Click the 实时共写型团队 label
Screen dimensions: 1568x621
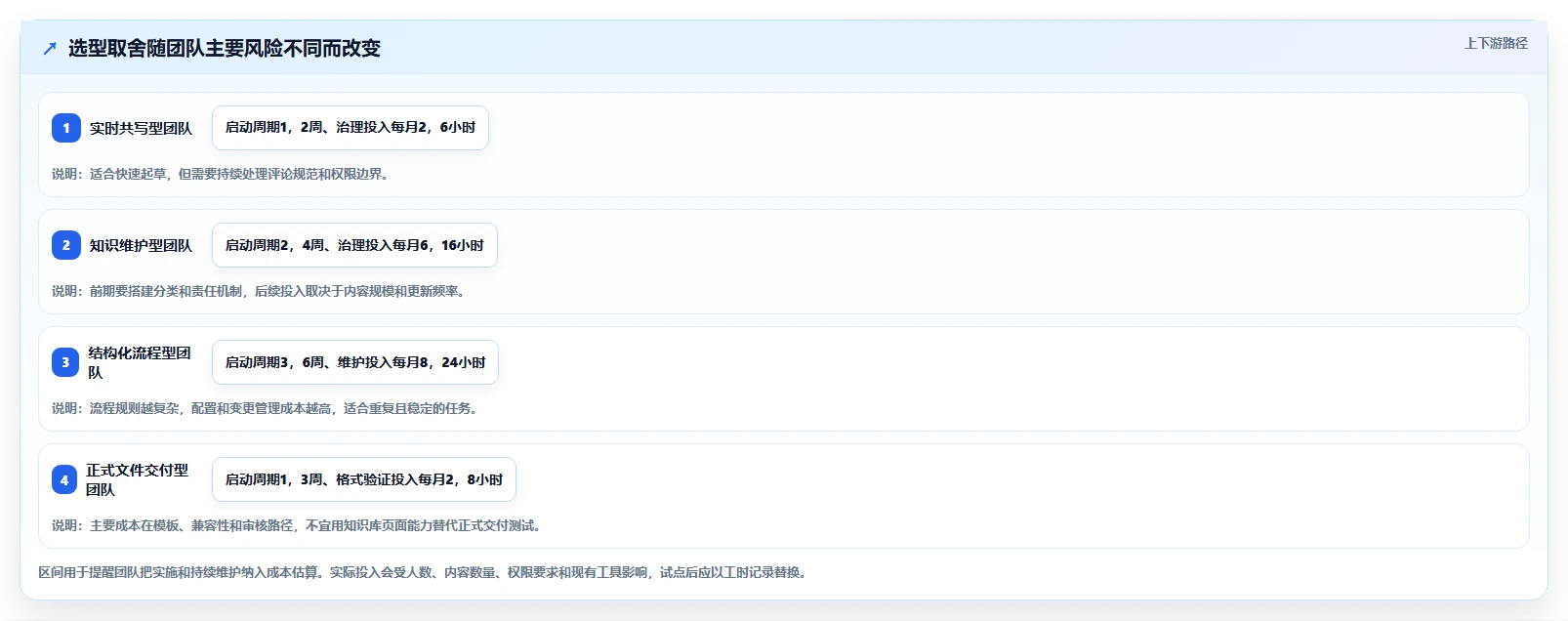(x=141, y=128)
